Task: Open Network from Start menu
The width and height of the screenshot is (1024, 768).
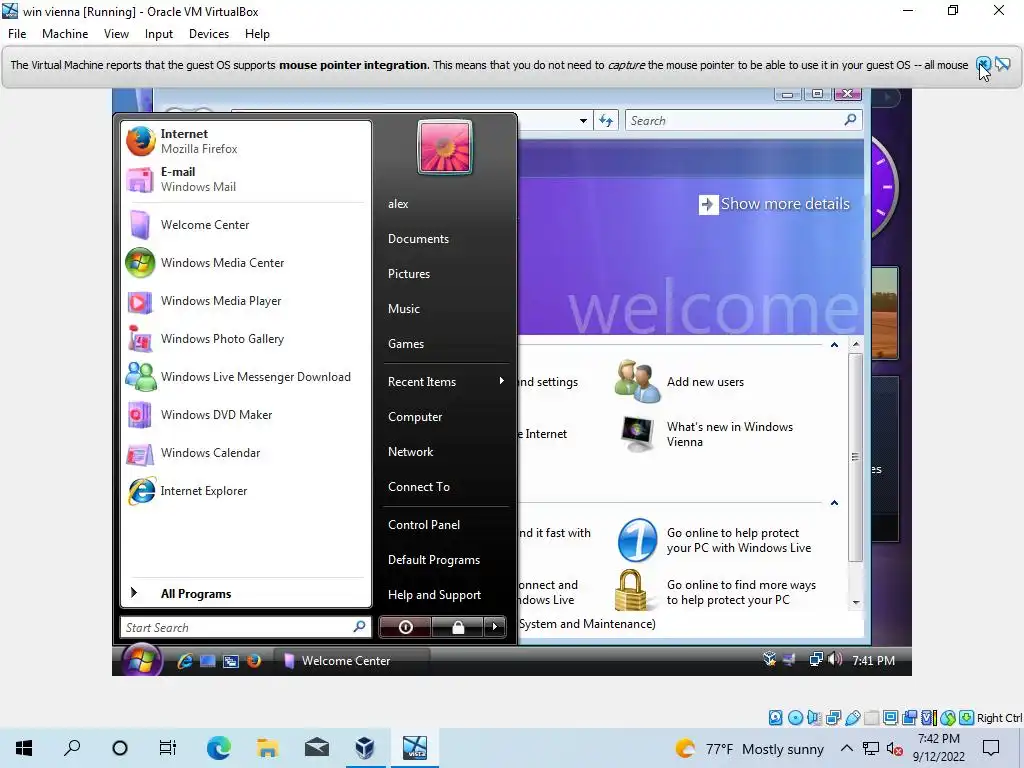Action: [445, 452]
